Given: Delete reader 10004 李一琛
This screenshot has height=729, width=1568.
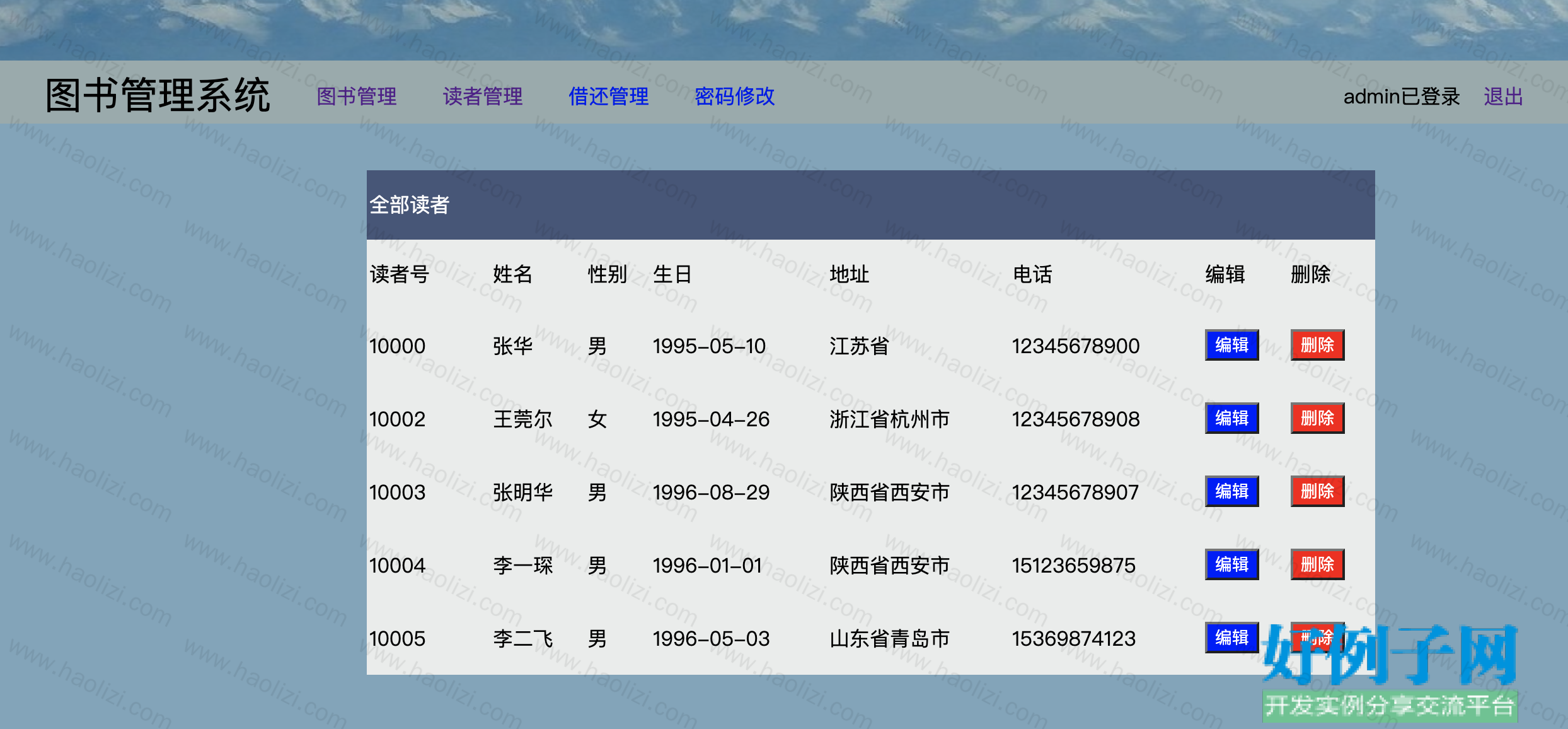Looking at the screenshot, I should (1317, 564).
